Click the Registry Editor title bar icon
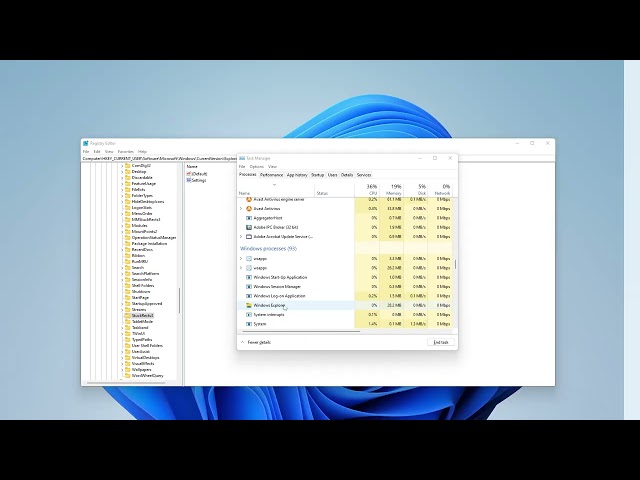 click(86, 143)
